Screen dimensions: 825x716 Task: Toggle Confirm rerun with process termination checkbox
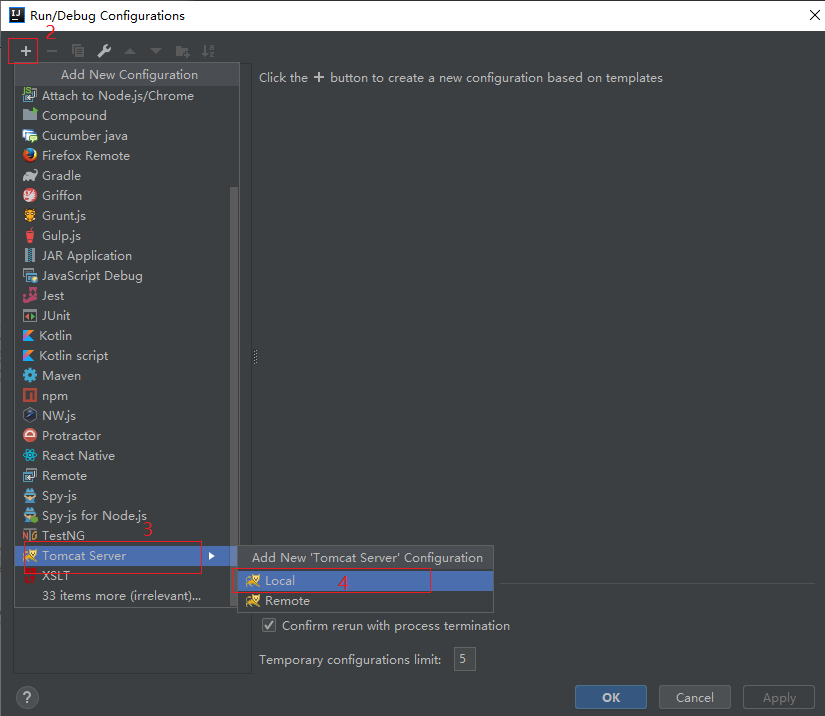268,626
